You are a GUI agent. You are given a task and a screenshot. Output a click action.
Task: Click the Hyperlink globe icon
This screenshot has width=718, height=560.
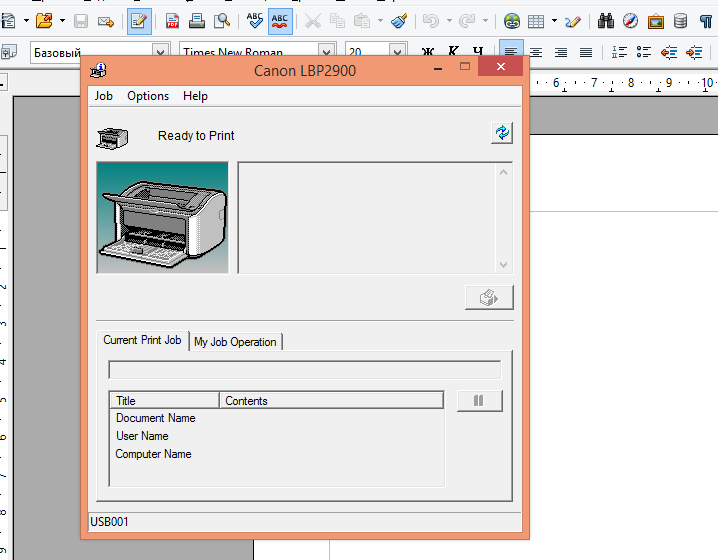512,21
